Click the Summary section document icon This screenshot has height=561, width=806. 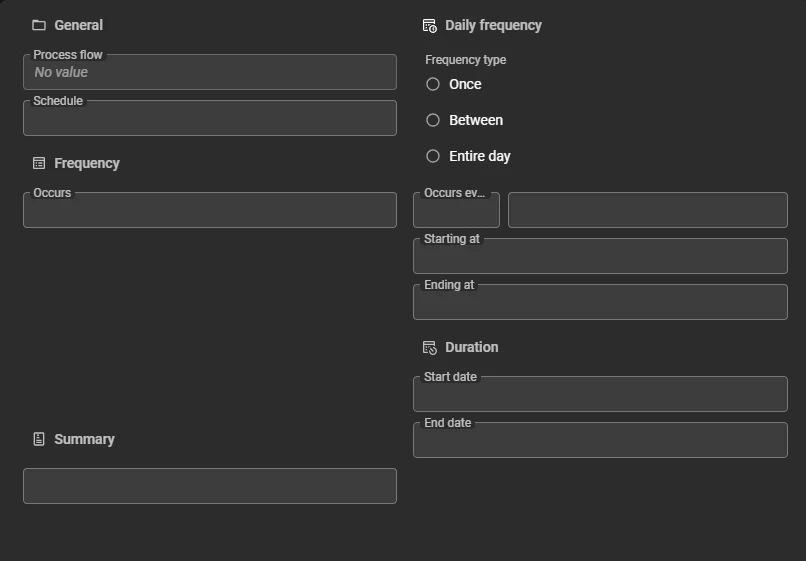pos(39,439)
